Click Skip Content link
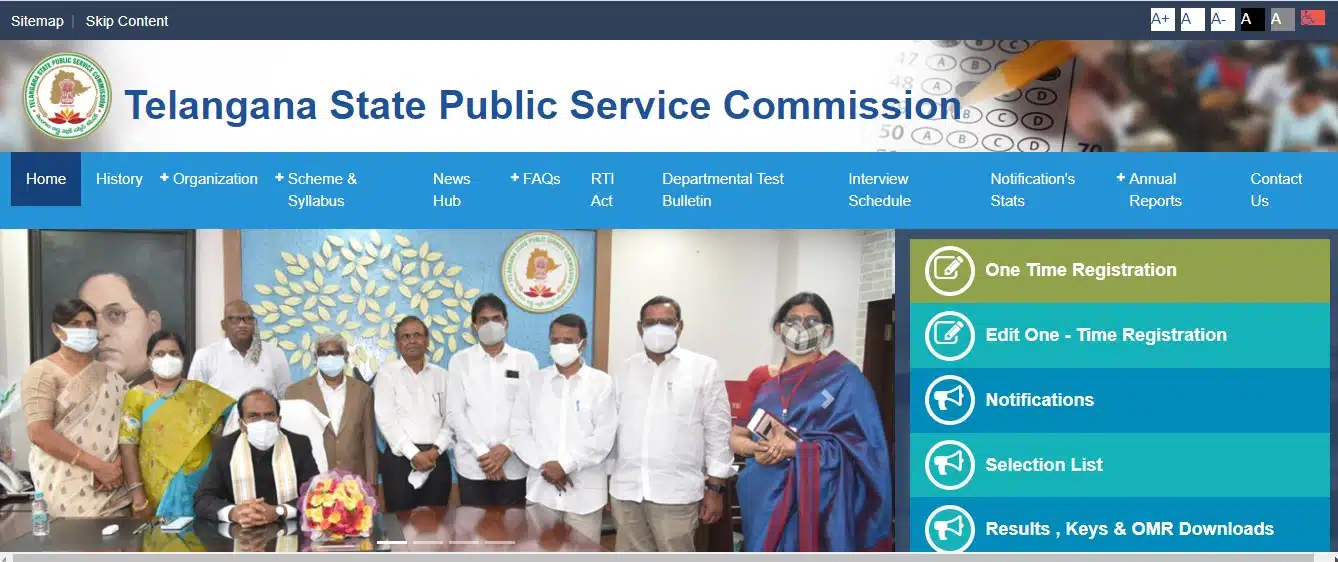The width and height of the screenshot is (1338, 562). click(x=127, y=21)
